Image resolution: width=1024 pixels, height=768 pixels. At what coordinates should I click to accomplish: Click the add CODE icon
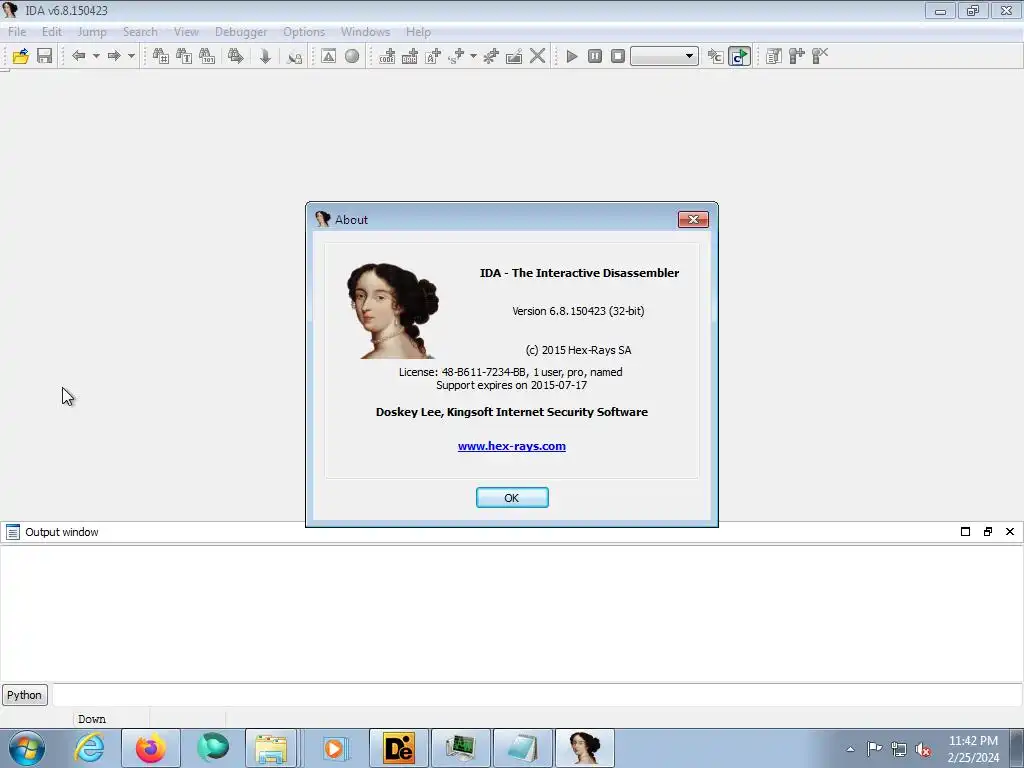click(x=387, y=56)
